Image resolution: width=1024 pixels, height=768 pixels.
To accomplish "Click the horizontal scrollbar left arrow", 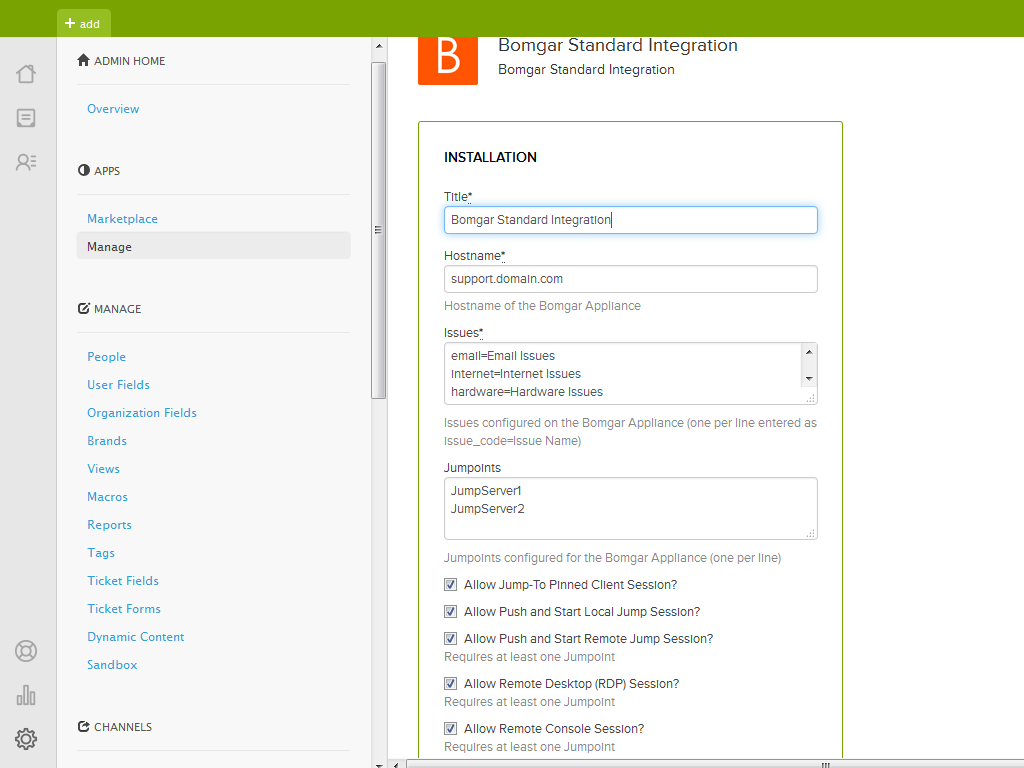I will 396,764.
